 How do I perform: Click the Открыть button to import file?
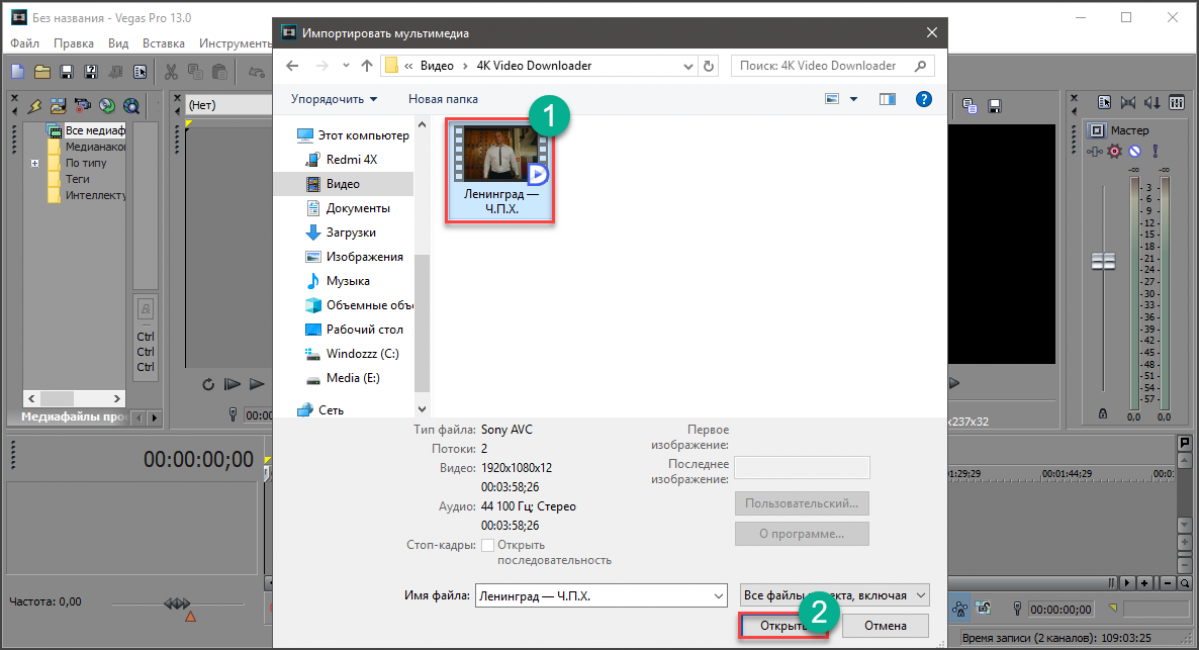pos(783,626)
